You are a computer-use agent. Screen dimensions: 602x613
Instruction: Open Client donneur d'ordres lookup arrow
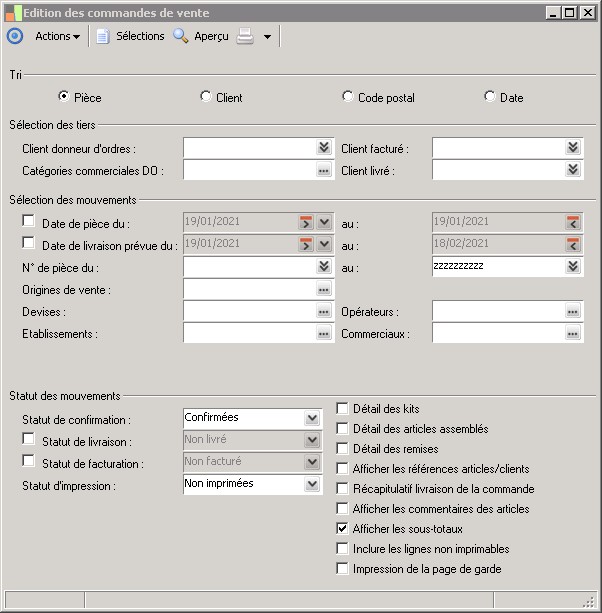pyautogui.click(x=324, y=147)
